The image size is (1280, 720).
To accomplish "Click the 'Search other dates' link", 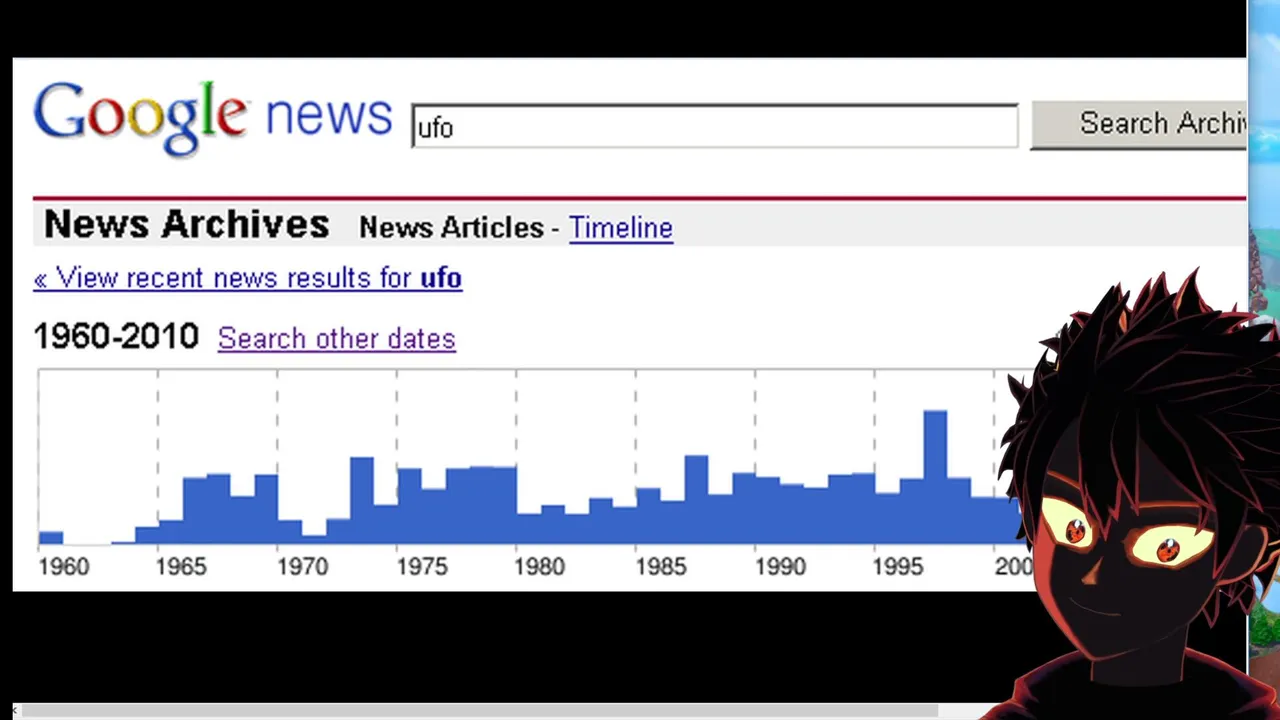I will pos(337,339).
